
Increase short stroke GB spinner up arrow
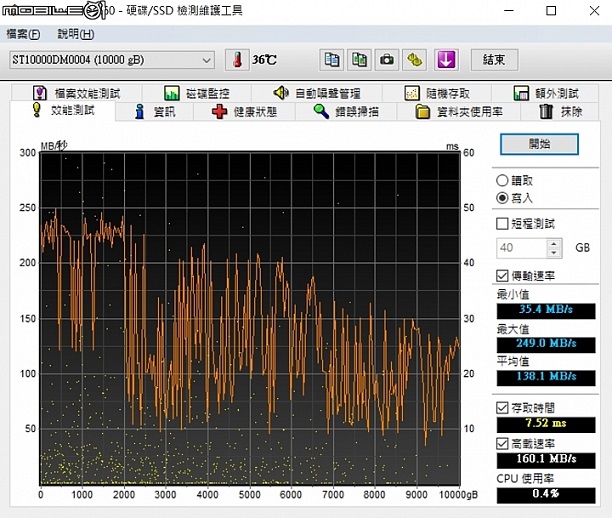click(553, 244)
